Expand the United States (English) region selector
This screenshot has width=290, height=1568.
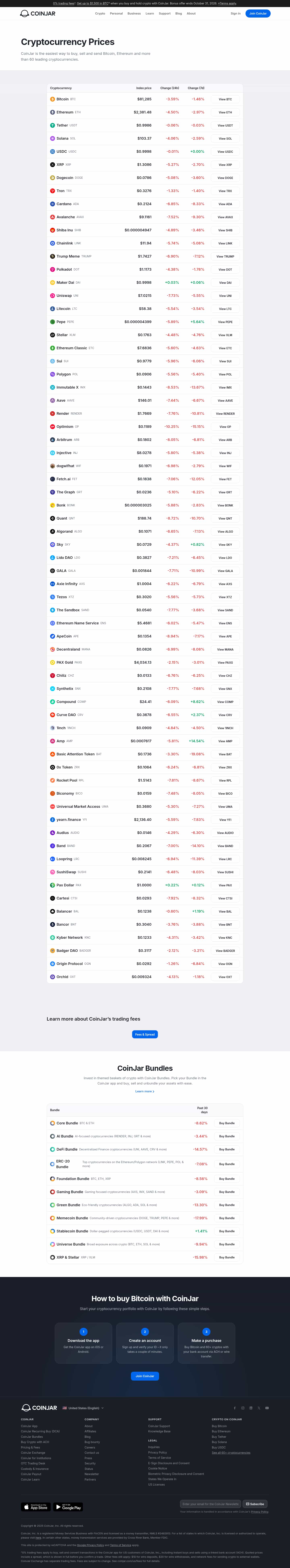(x=83, y=1408)
